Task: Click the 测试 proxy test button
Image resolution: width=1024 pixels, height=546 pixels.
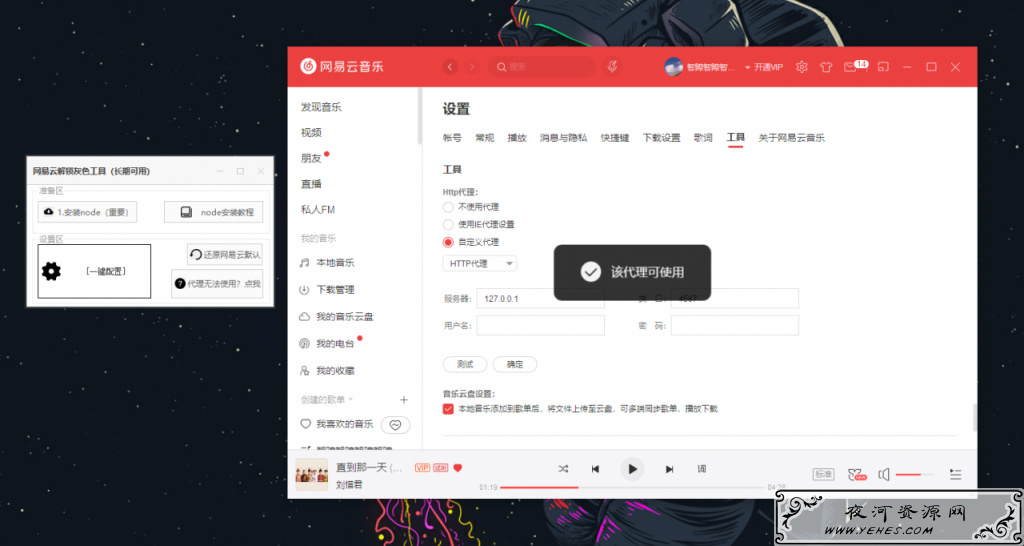Action: point(465,364)
